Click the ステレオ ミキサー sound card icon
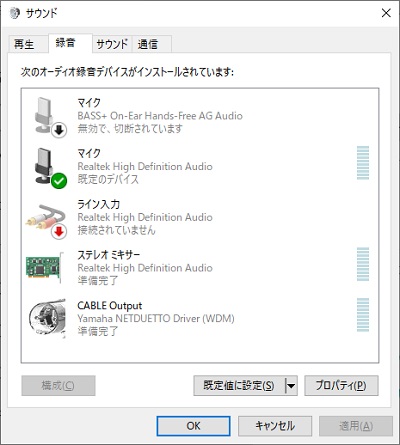Screen dimensions: 400x445 (x=45, y=268)
